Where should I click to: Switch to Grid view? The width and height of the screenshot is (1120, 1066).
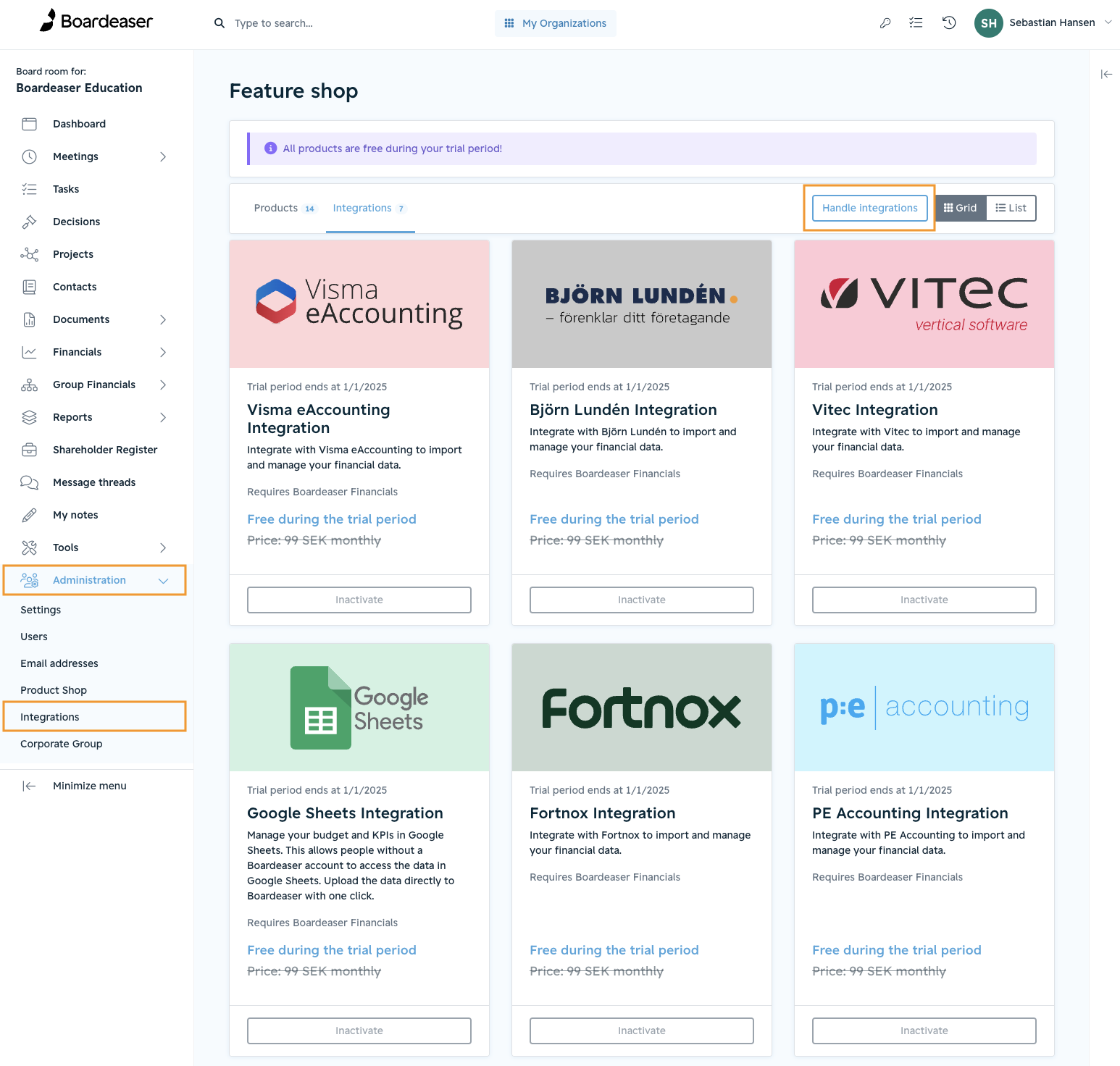tap(961, 208)
